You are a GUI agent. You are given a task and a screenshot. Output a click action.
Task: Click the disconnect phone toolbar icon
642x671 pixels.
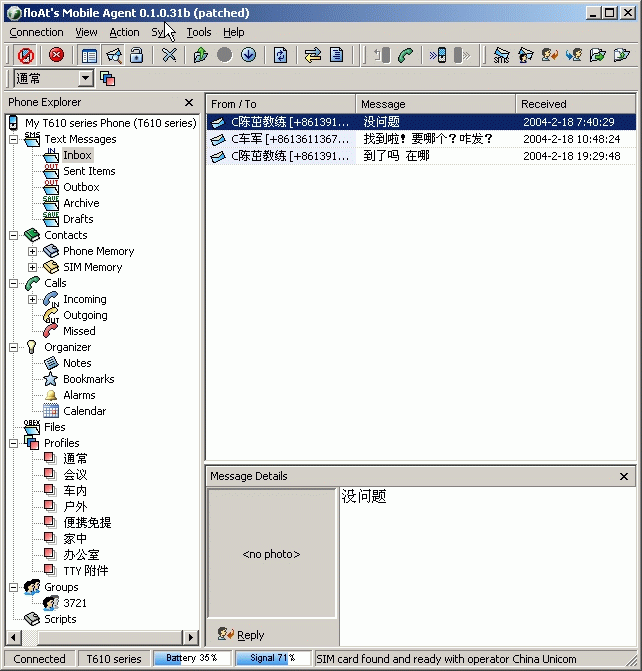pyautogui.click(x=25, y=55)
